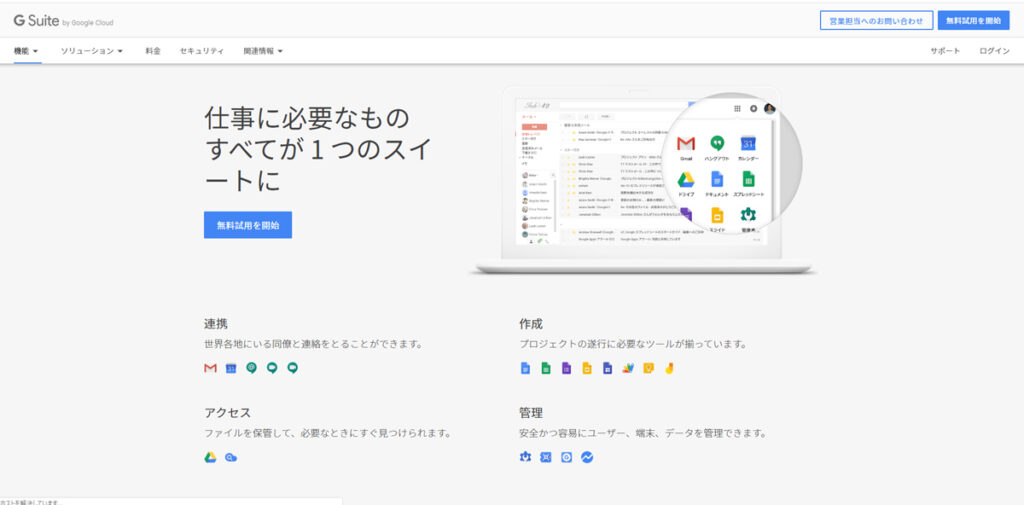Go to the セキュリティ page
Screen dimensions: 1024x505
click(202, 51)
